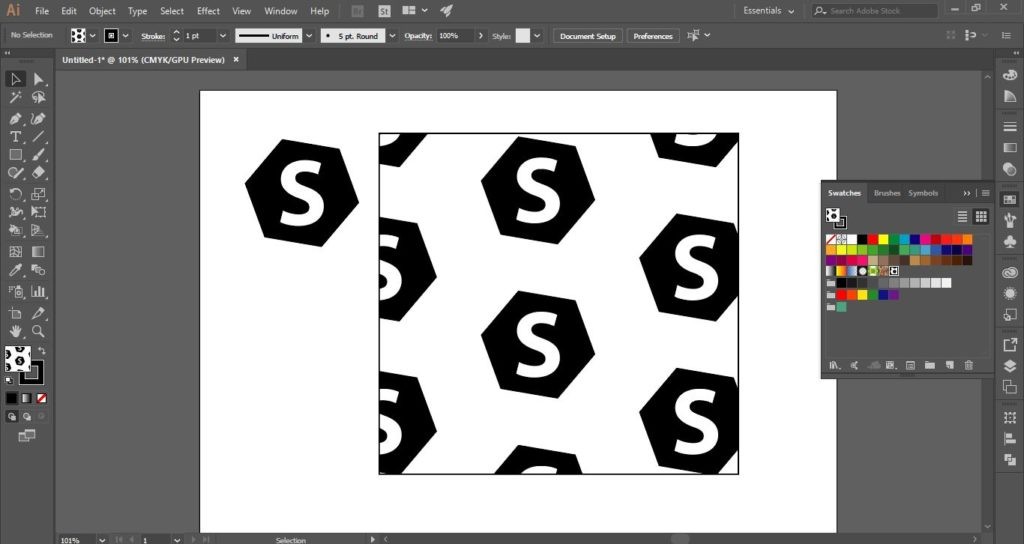The image size is (1024, 544).
Task: Open zoom level dropdown at 101%
Action: [x=103, y=540]
